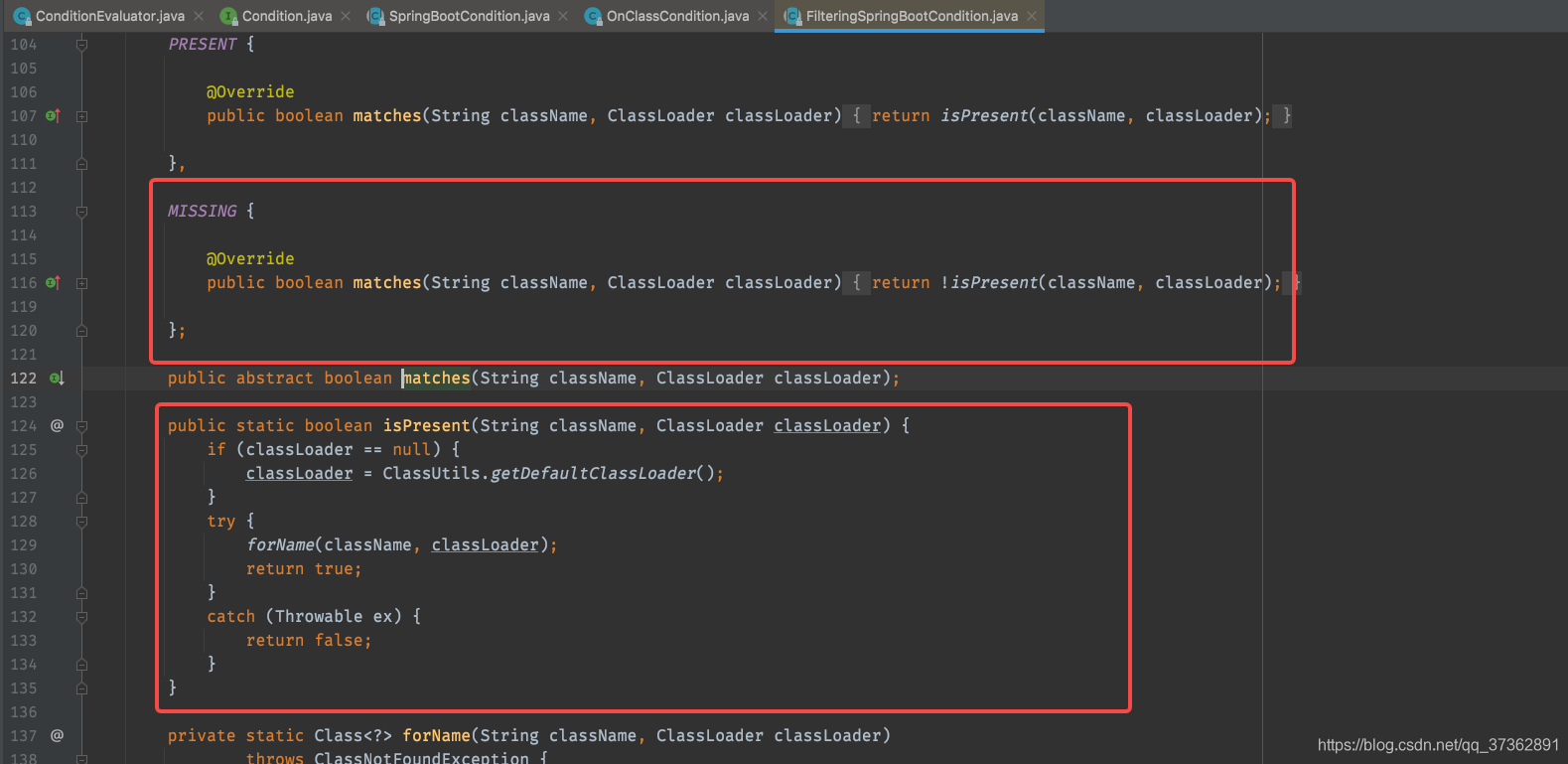Click the @ gutter marker on line 137

[57, 735]
